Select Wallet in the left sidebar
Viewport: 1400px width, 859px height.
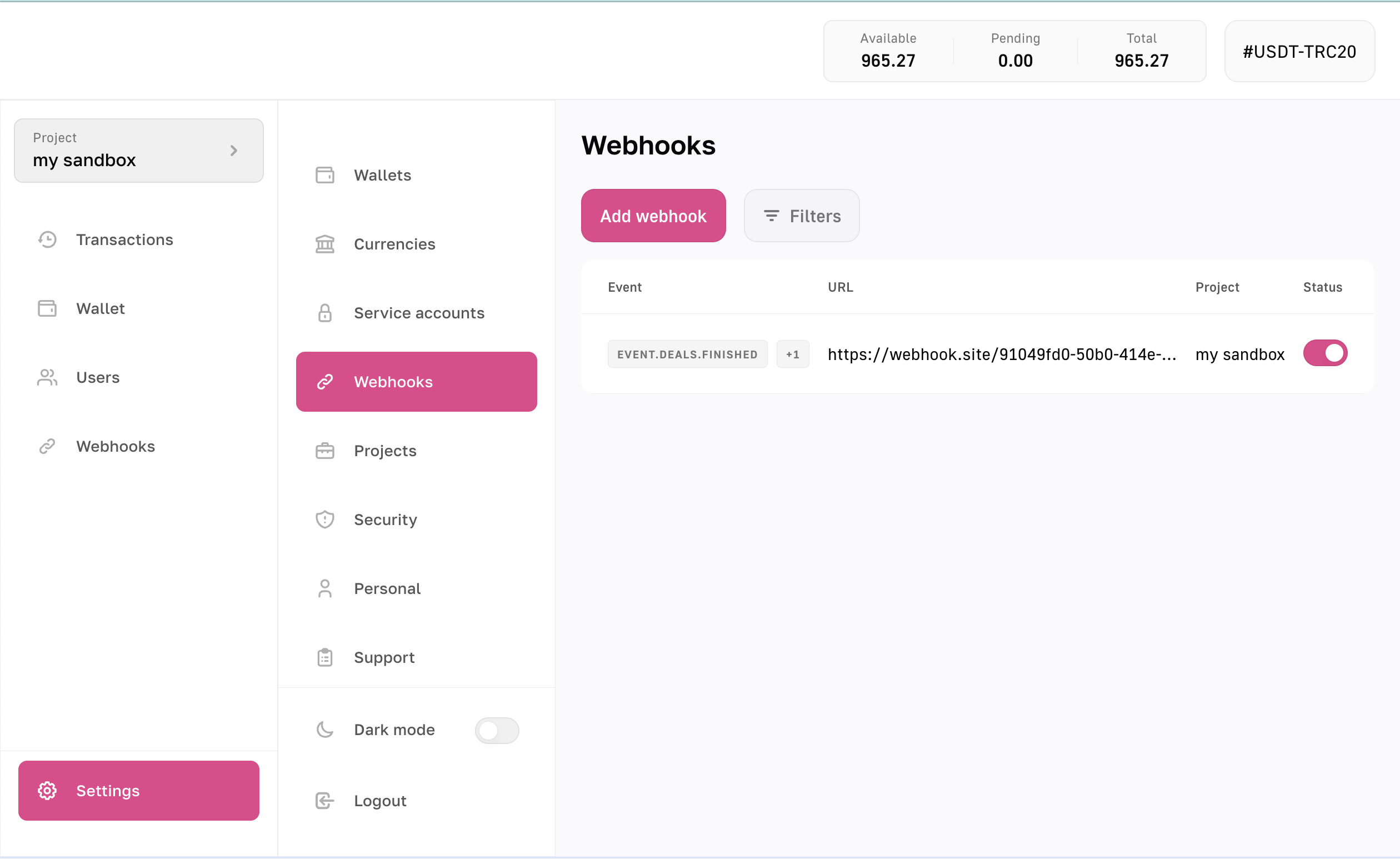pyautogui.click(x=100, y=308)
